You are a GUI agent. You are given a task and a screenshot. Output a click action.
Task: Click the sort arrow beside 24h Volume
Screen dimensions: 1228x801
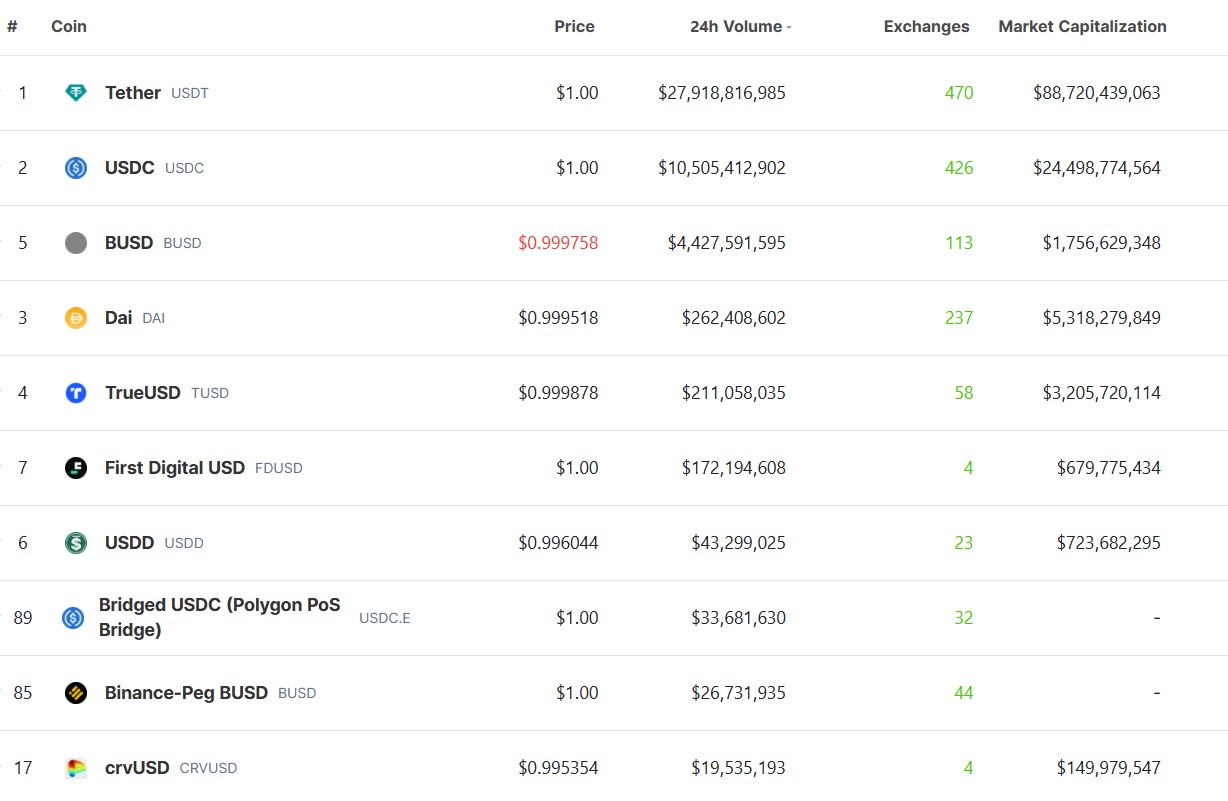[x=789, y=28]
